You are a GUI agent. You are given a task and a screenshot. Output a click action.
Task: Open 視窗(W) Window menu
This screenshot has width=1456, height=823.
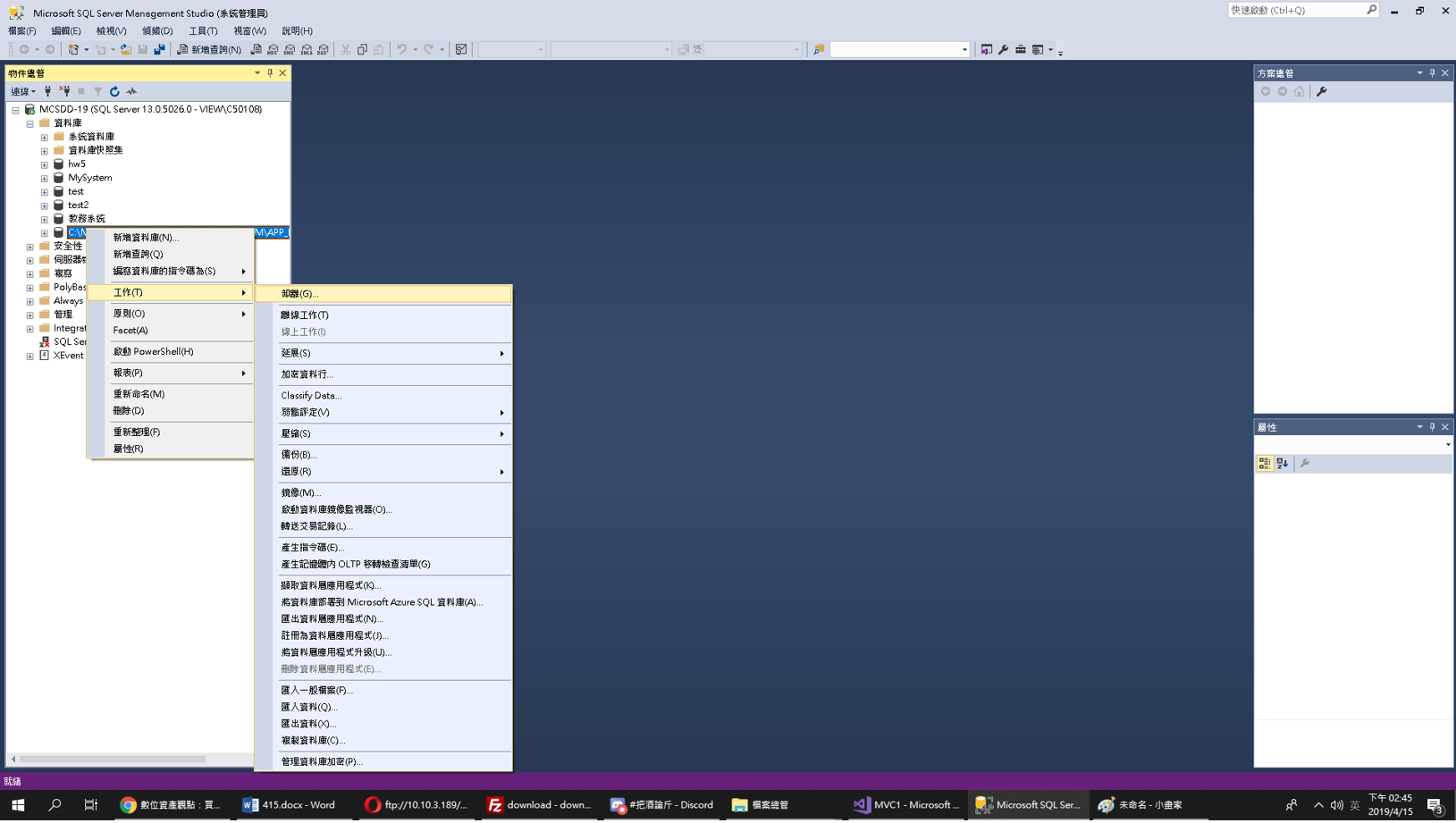249,31
